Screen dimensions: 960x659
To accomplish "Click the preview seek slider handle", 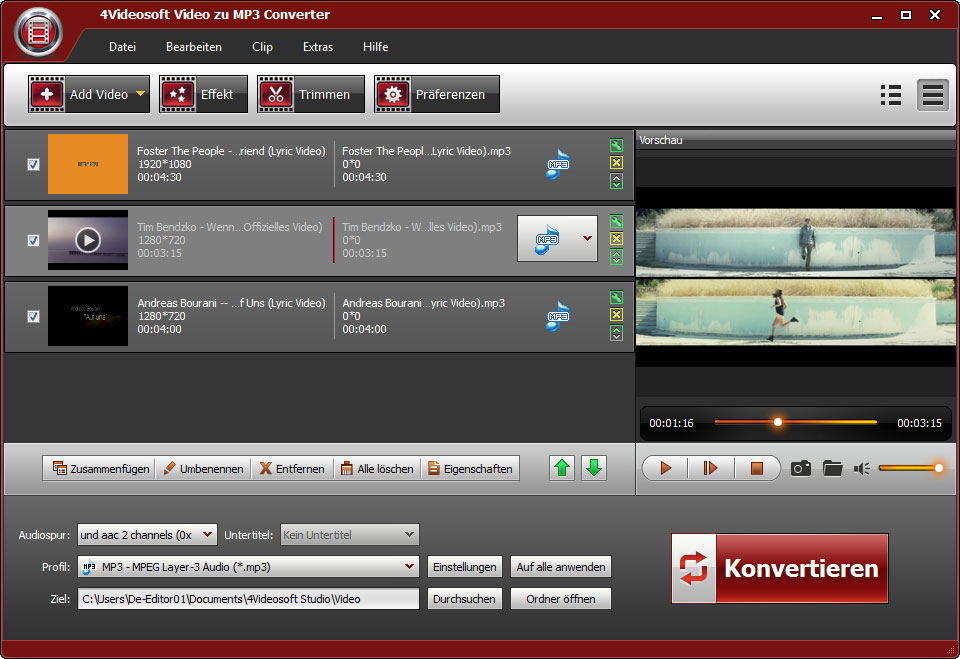I will [x=778, y=422].
